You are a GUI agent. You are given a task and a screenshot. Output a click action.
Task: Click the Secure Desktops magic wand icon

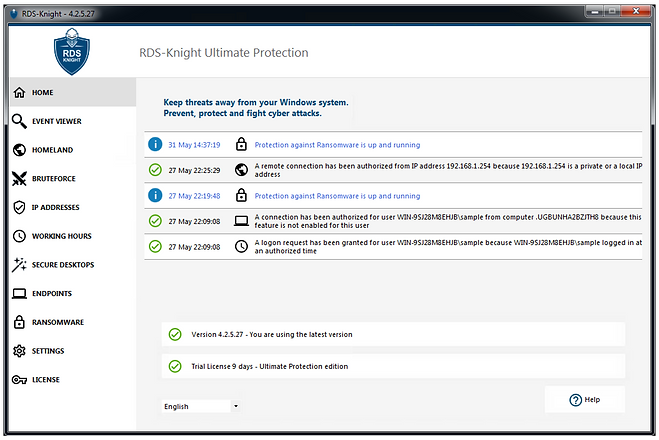19,265
